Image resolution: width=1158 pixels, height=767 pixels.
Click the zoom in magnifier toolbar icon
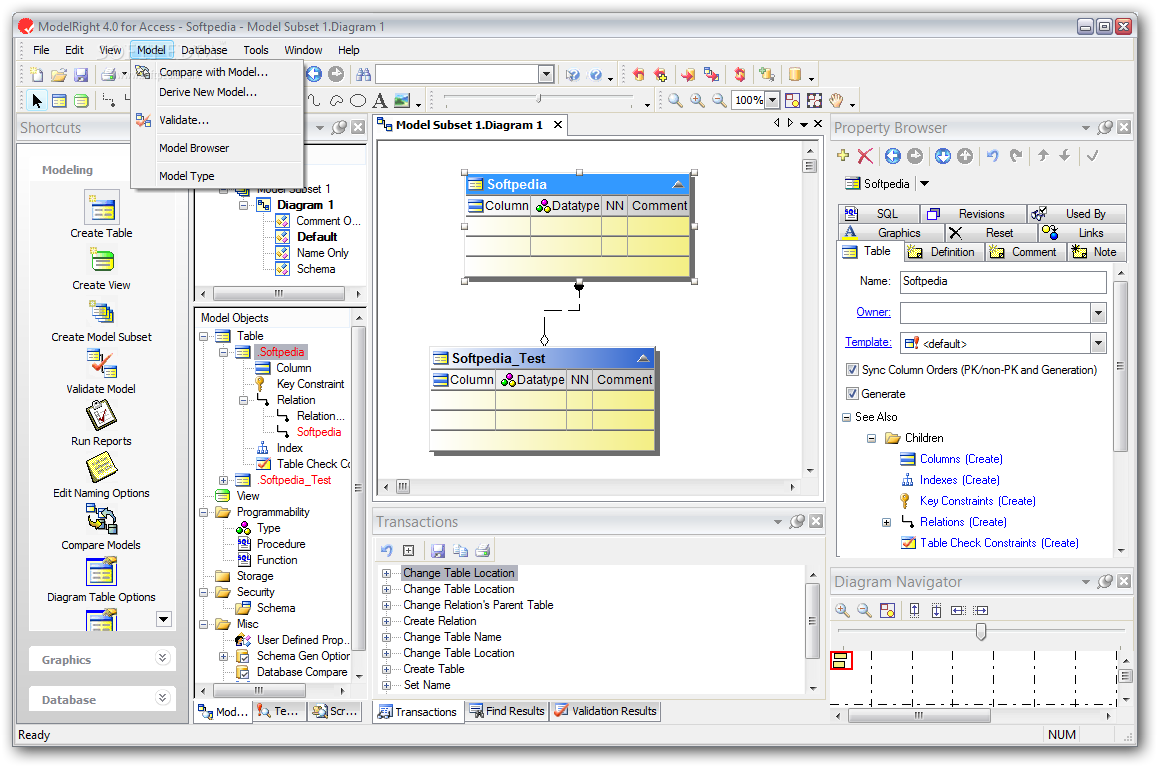coord(697,100)
